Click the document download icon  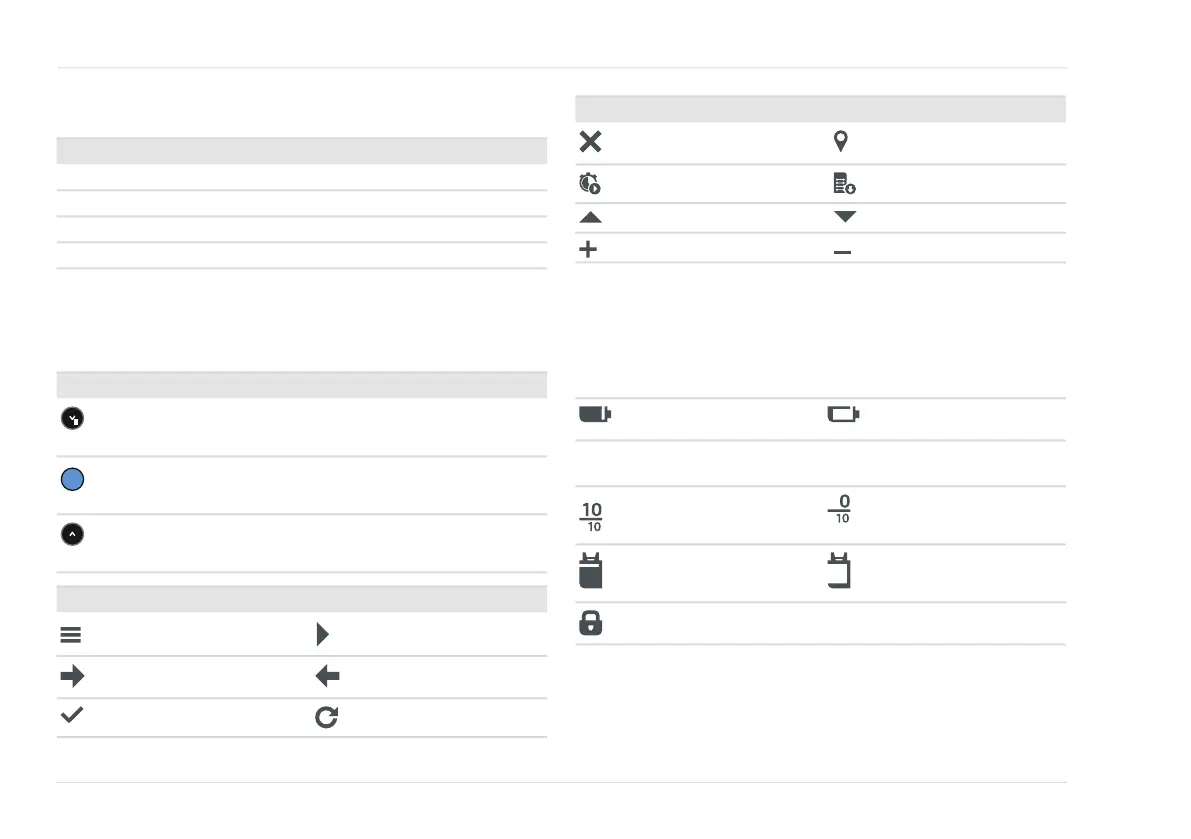(844, 184)
